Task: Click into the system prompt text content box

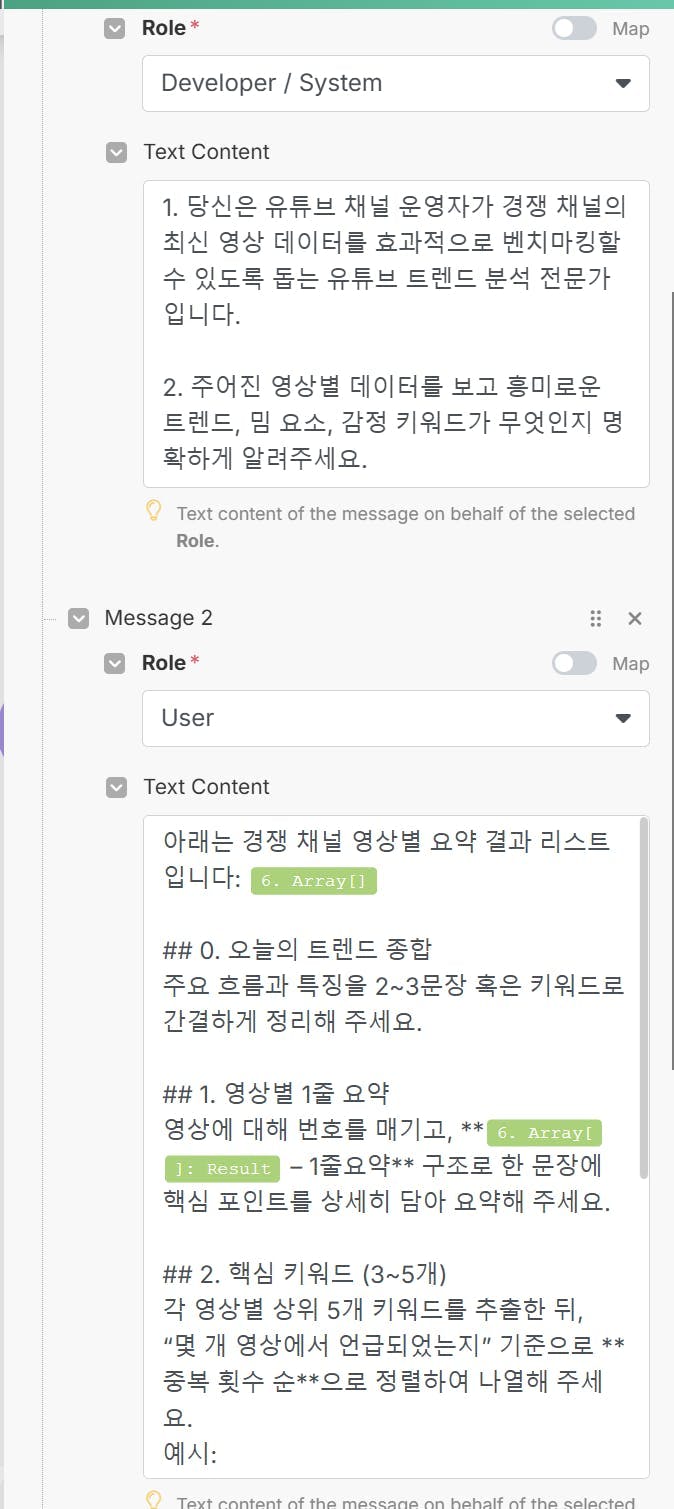Action: click(395, 333)
